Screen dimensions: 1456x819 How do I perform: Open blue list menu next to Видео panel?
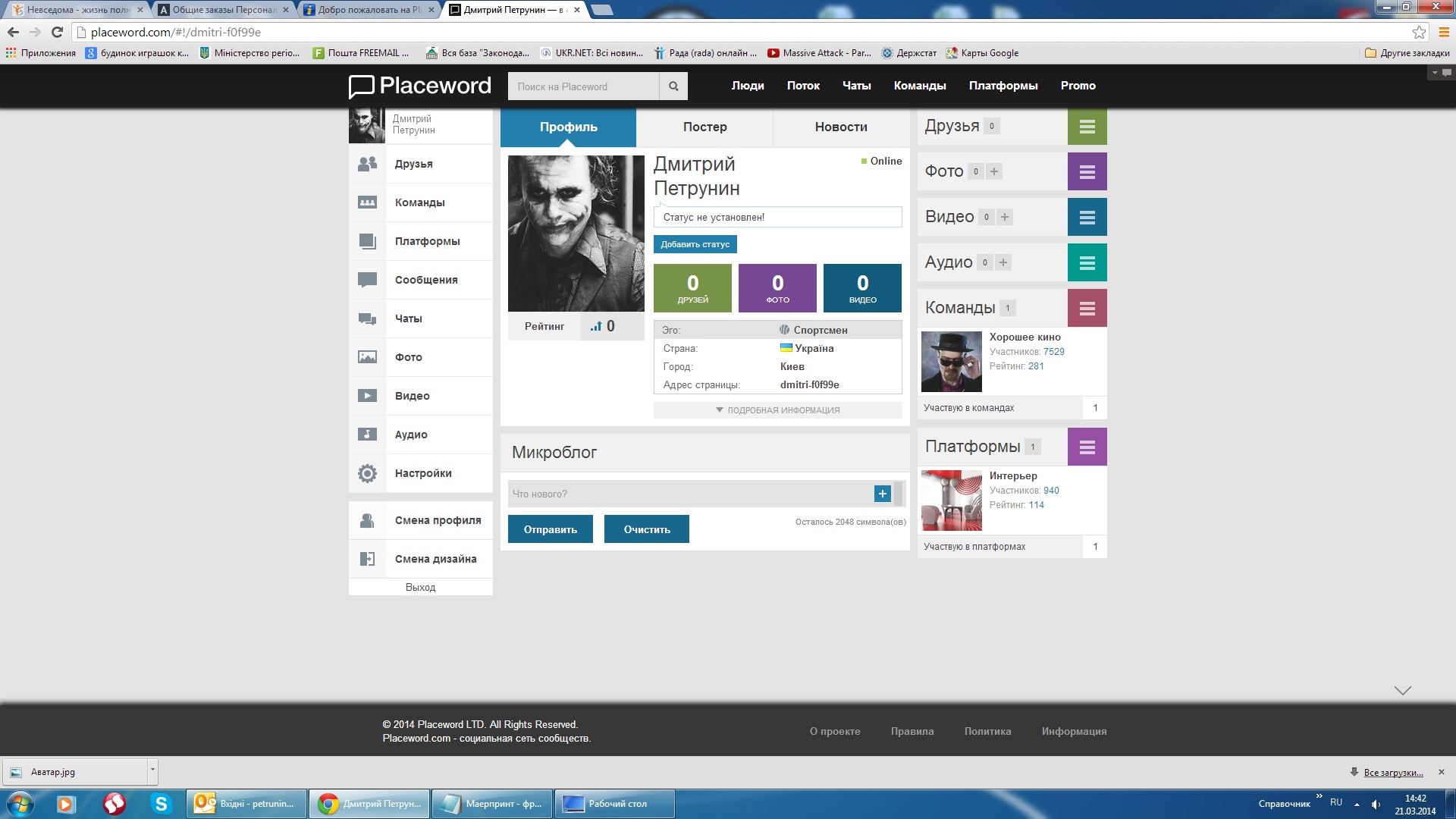[x=1087, y=217]
